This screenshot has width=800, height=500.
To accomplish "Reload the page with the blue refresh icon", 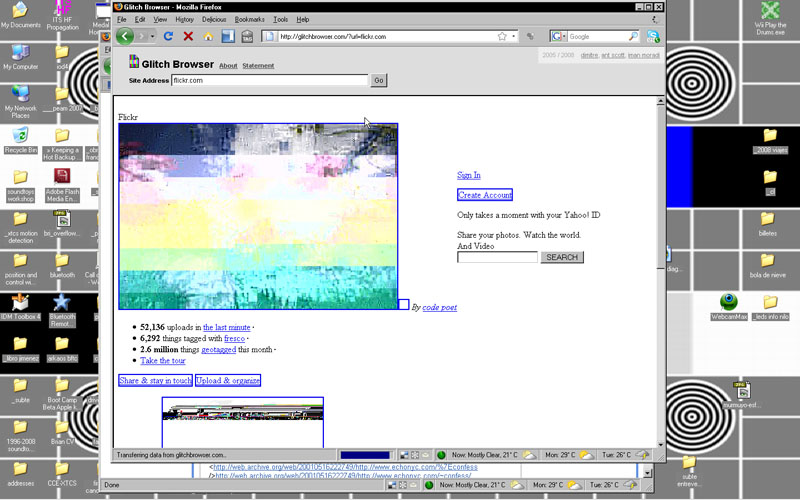I will click(168, 36).
